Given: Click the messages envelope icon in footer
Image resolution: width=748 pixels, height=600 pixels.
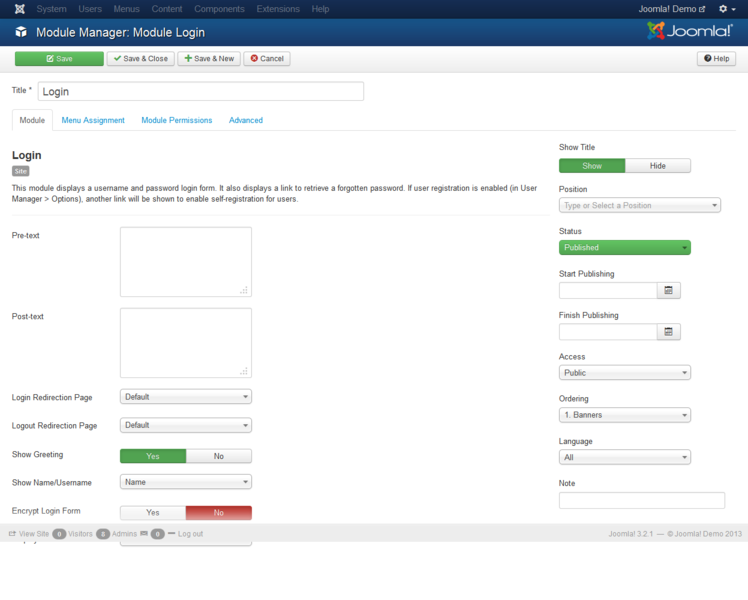Looking at the screenshot, I should (x=144, y=534).
